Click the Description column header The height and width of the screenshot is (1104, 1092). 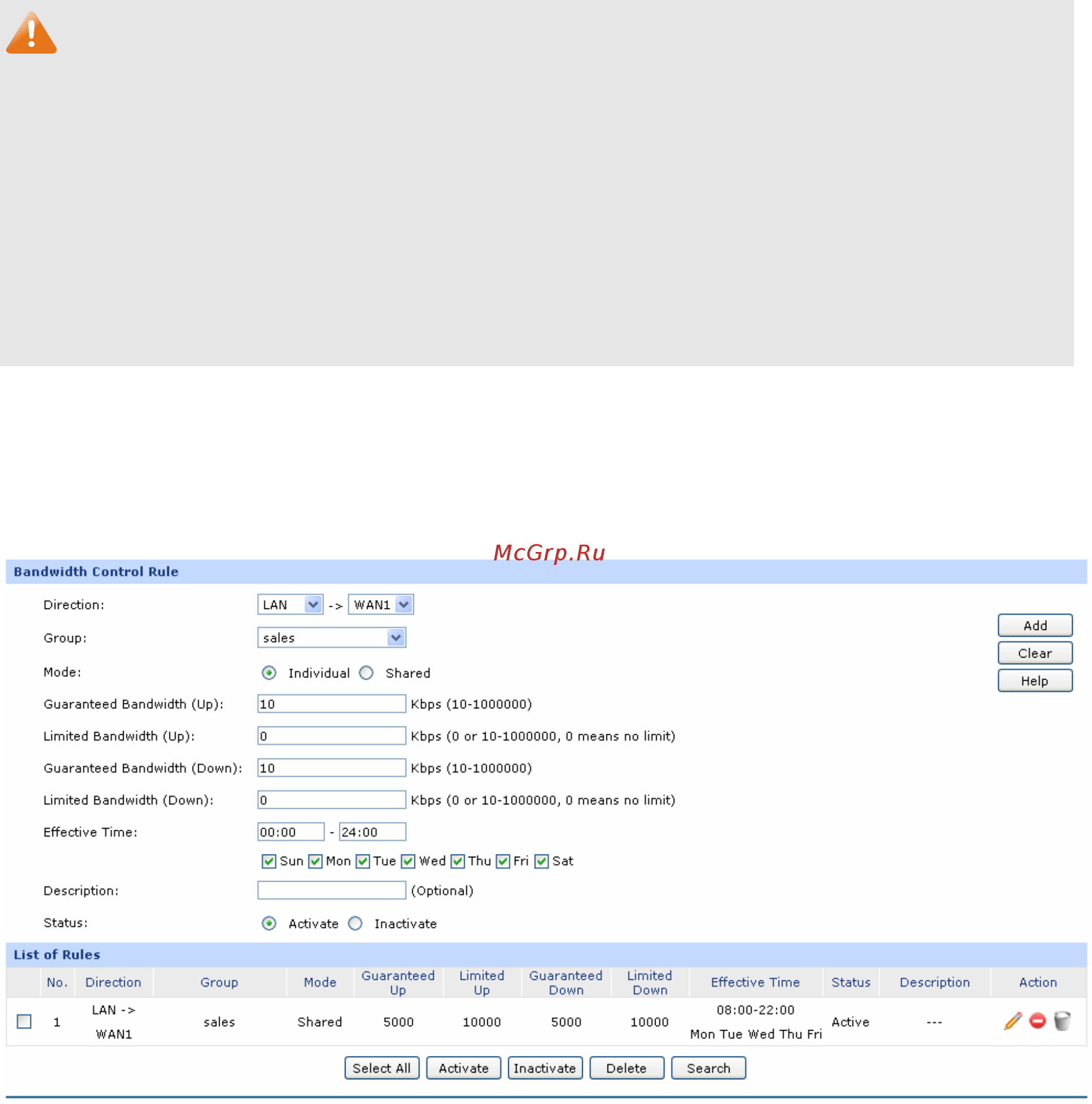click(935, 983)
